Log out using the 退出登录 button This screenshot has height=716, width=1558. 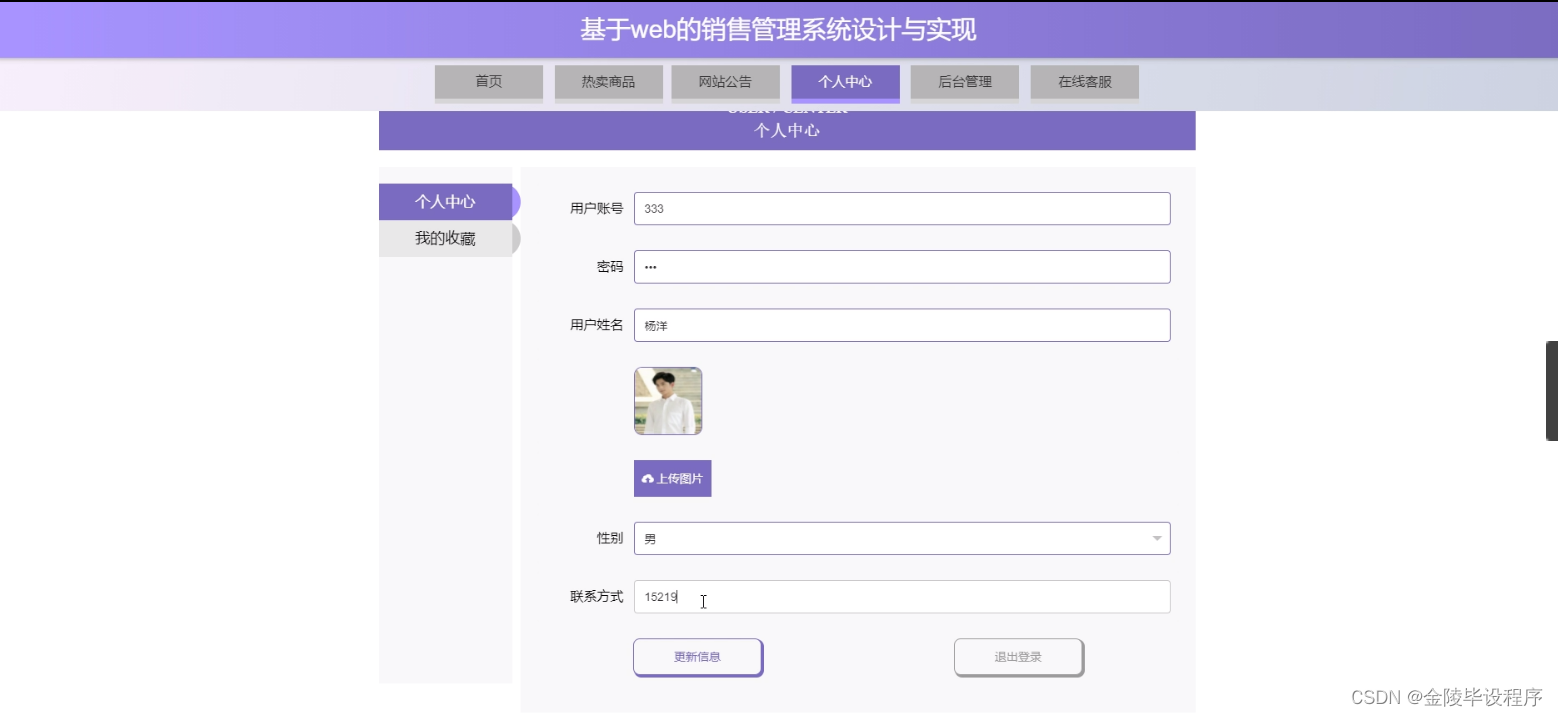tap(1017, 656)
